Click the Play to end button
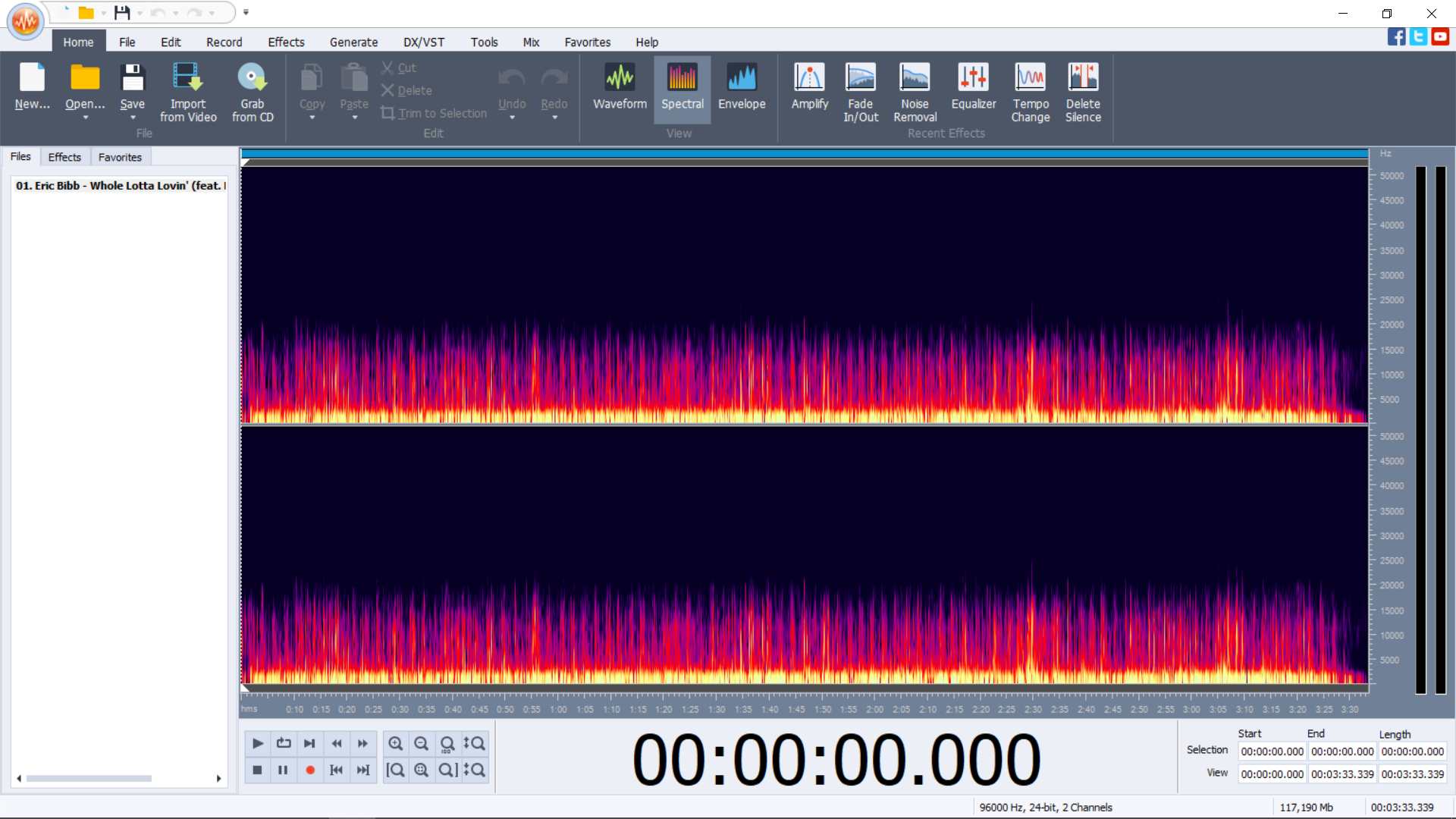 [x=309, y=744]
